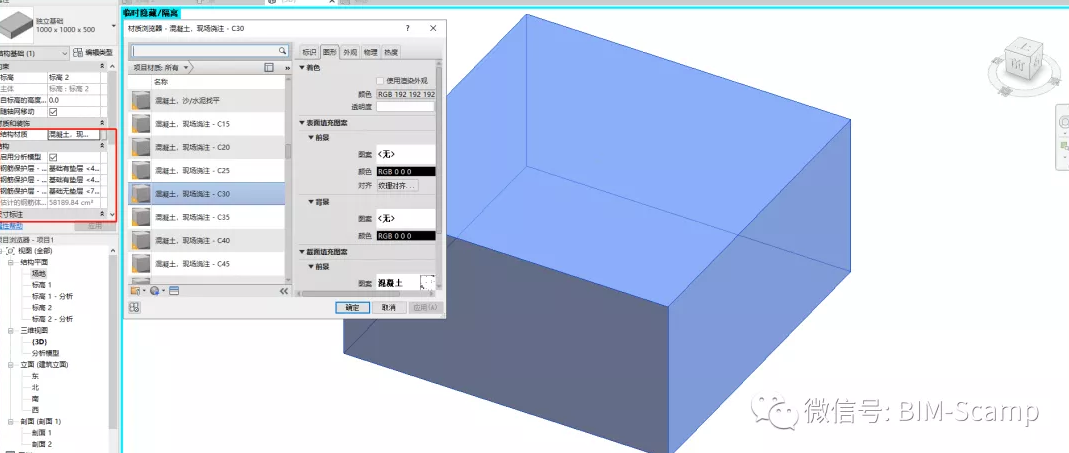This screenshot has height=453, width=1069.
Task: Open the type selector dropdown arrow
Action: coord(113,27)
